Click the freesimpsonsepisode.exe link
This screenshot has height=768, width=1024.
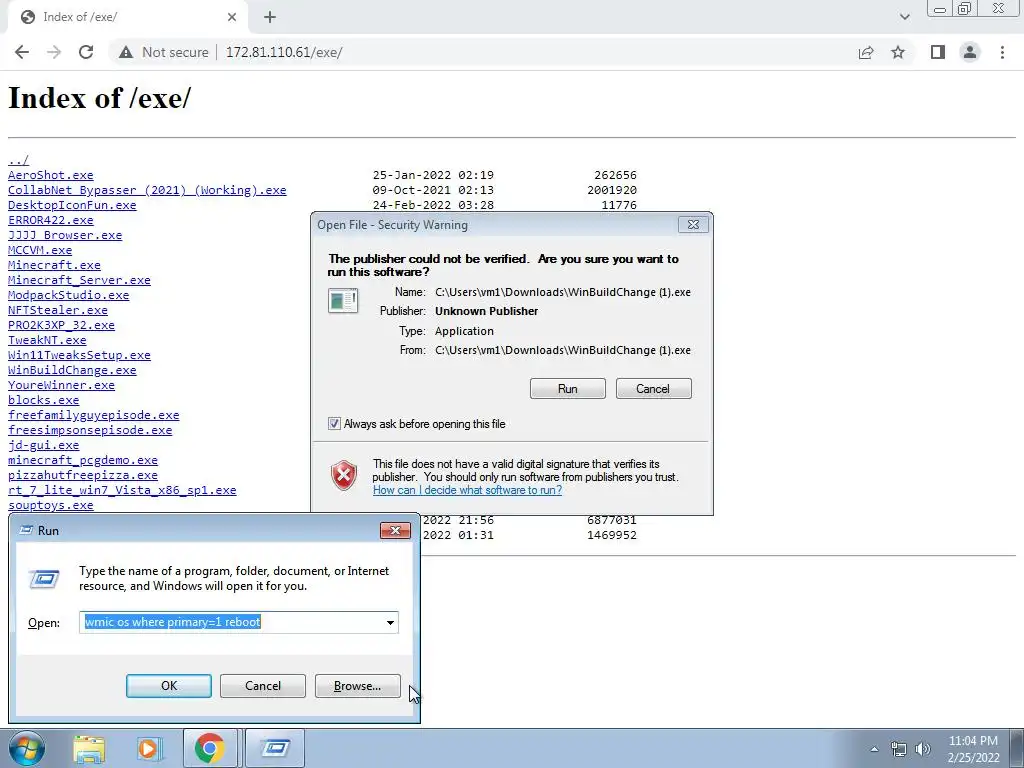click(90, 430)
